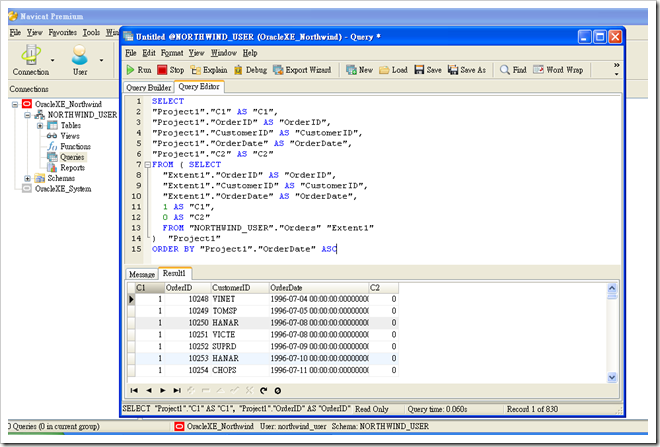Select the Result1 tab
The height and width of the screenshot is (447, 660).
pos(174,273)
